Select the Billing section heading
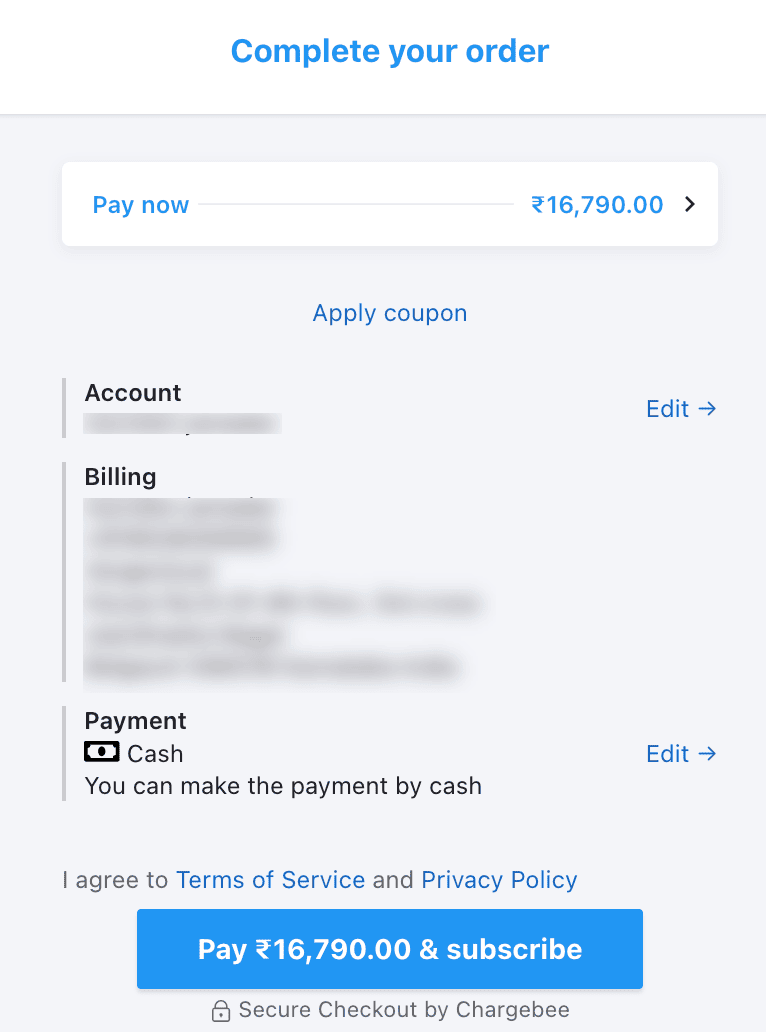Screen dimensions: 766x1032 [120, 477]
